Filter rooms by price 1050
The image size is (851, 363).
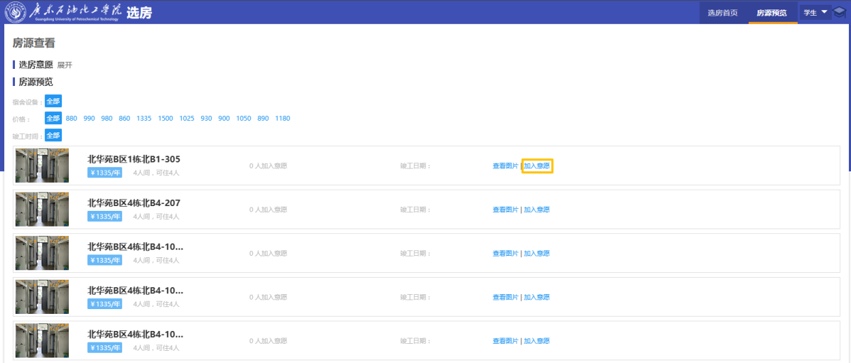tap(244, 118)
